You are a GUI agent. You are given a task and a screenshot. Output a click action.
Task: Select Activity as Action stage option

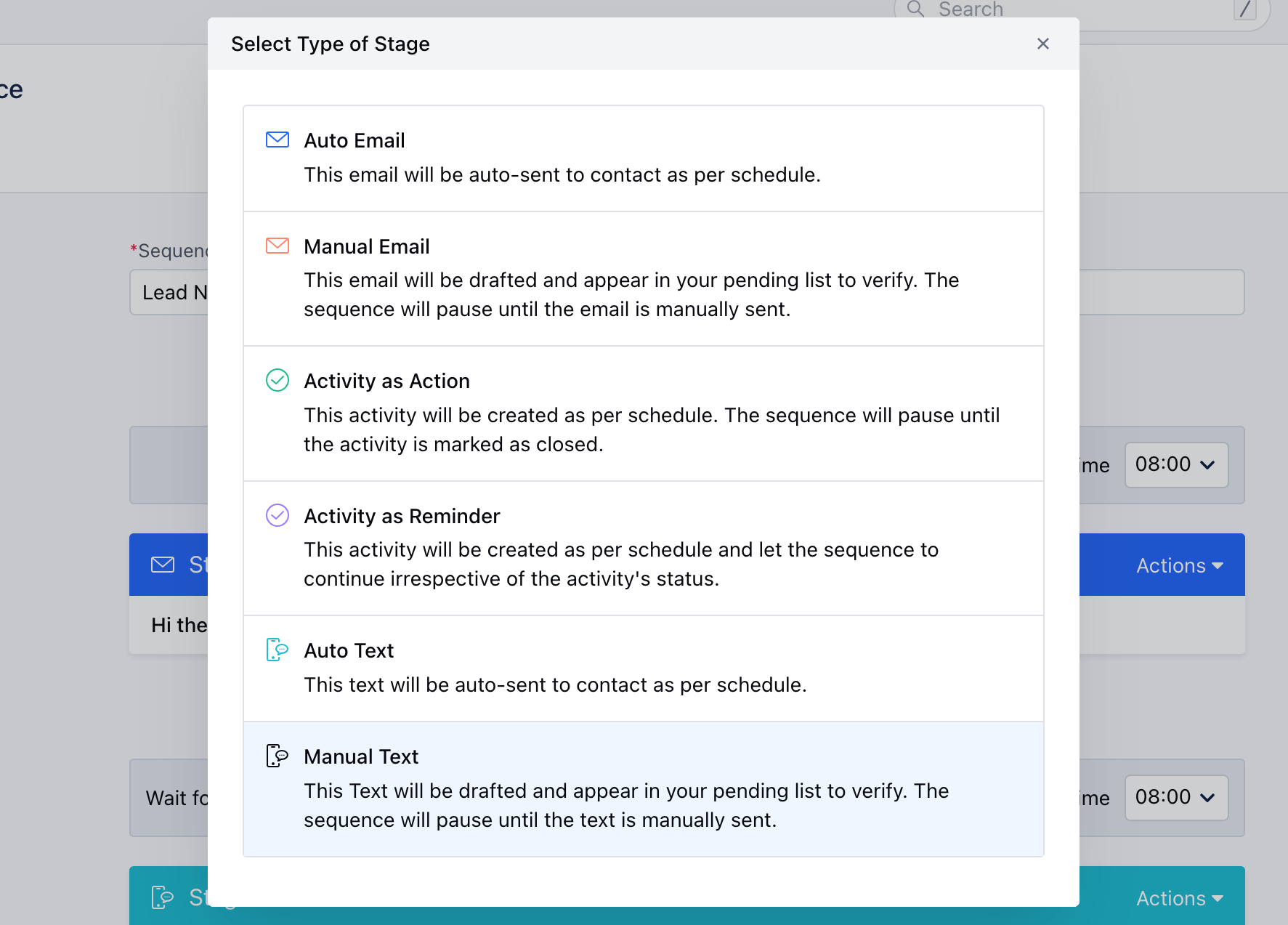coord(644,413)
